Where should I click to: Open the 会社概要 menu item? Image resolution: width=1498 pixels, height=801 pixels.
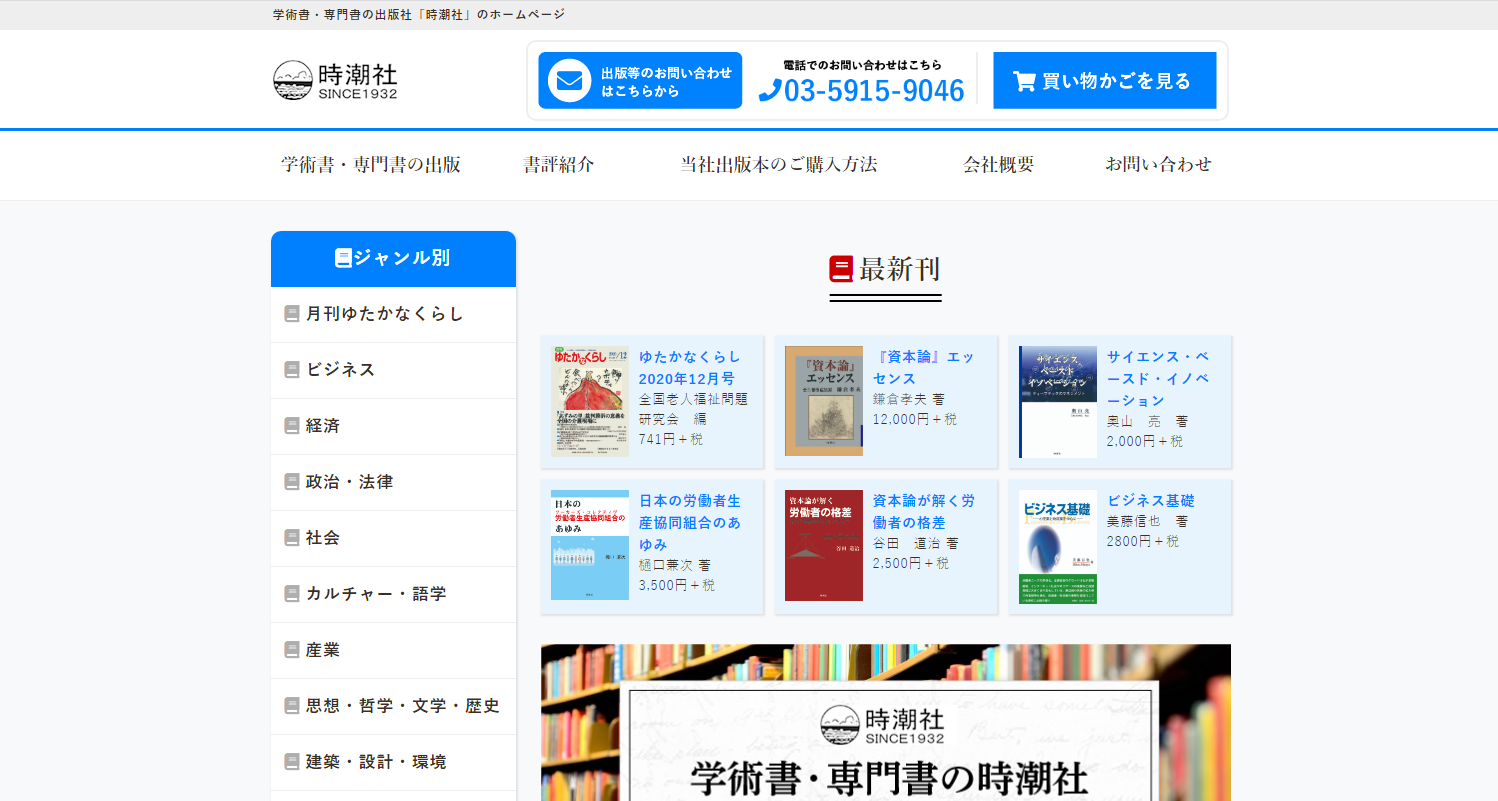coord(999,165)
